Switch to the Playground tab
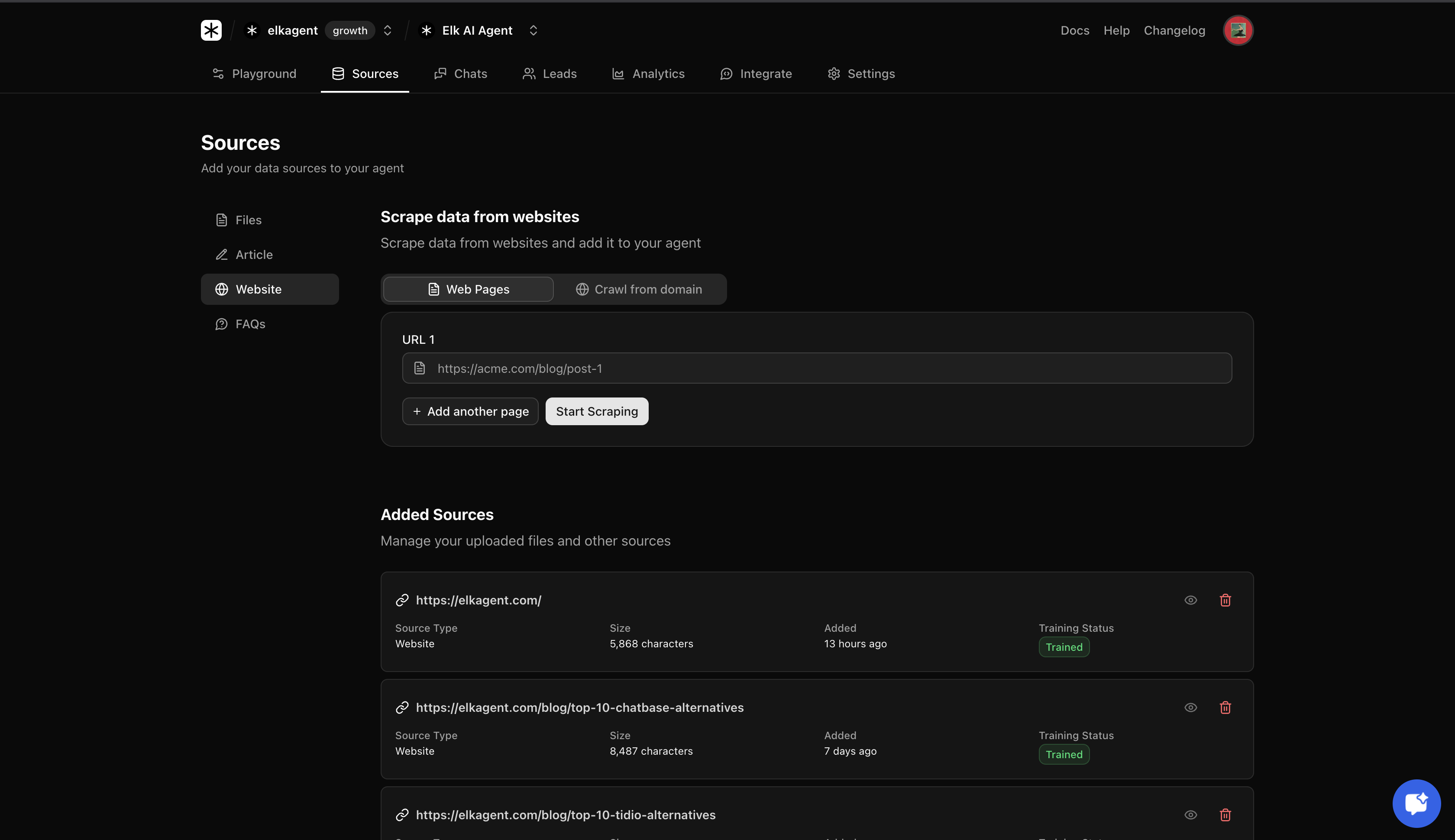1455x840 pixels. [255, 74]
